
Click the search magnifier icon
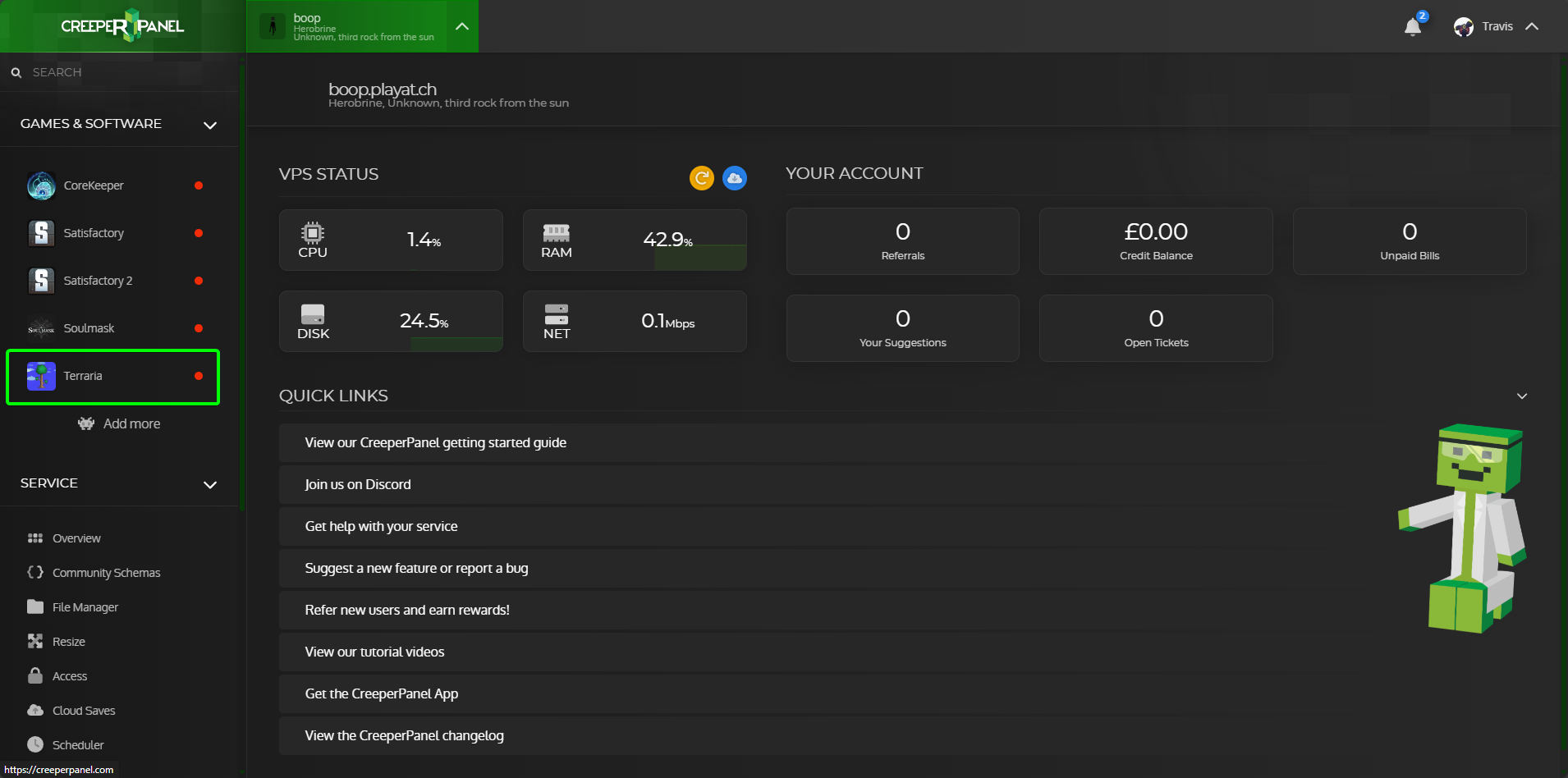point(16,73)
